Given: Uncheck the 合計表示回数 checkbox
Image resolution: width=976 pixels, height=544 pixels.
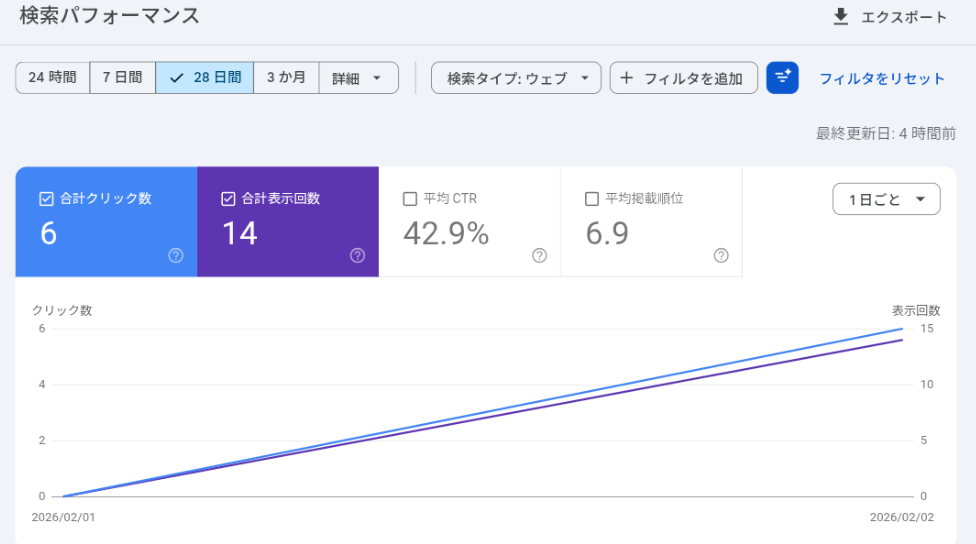Looking at the screenshot, I should tap(228, 199).
